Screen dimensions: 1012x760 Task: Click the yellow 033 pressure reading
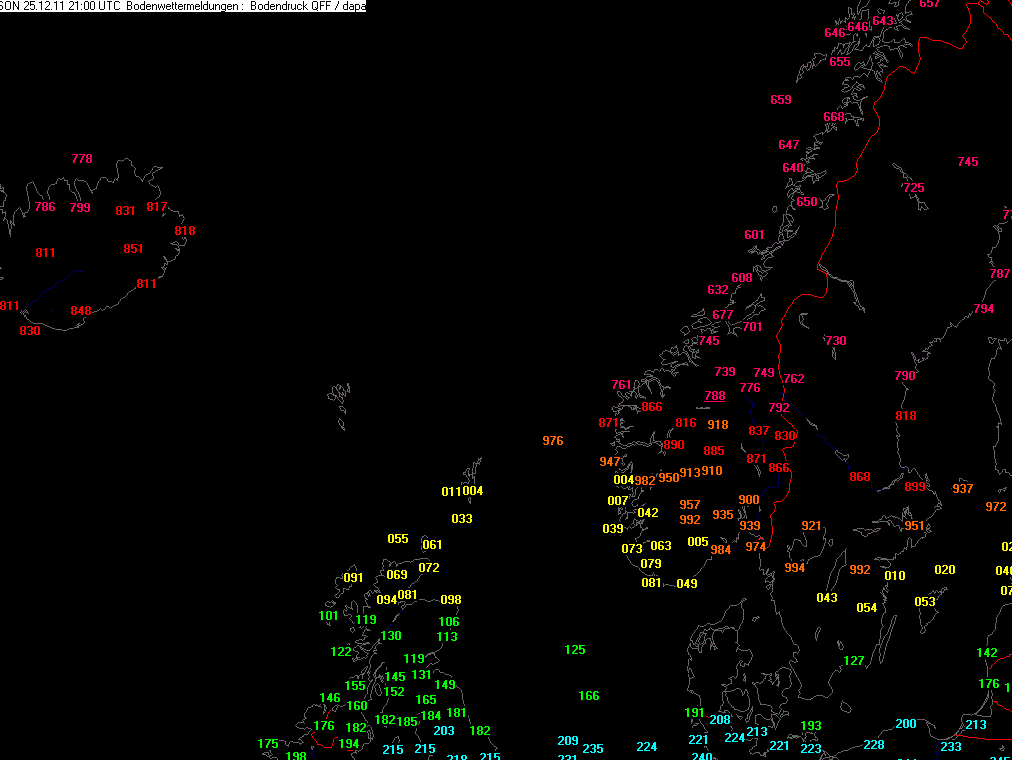pyautogui.click(x=461, y=519)
